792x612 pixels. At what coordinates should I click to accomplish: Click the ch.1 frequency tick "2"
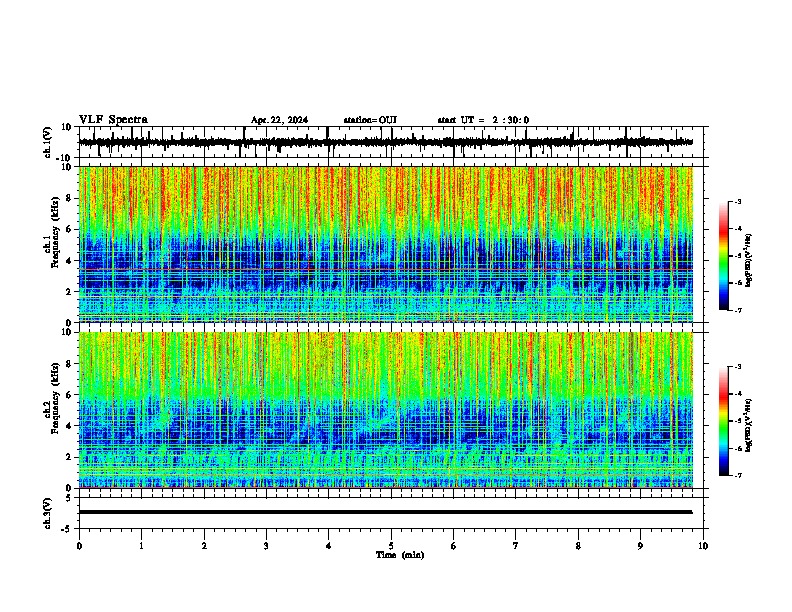click(x=69, y=291)
